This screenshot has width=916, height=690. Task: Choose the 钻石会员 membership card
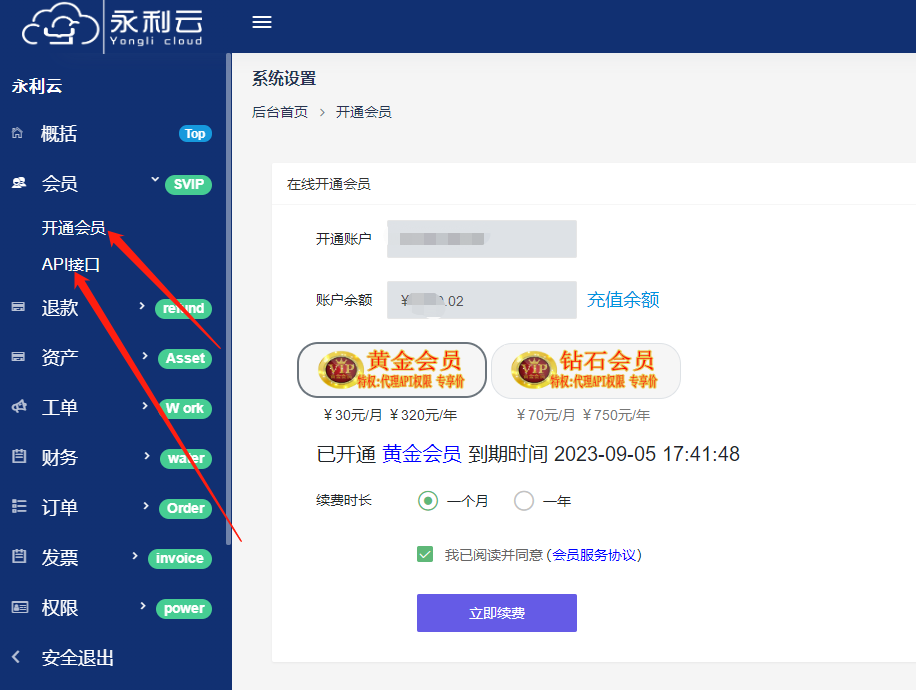(x=586, y=371)
